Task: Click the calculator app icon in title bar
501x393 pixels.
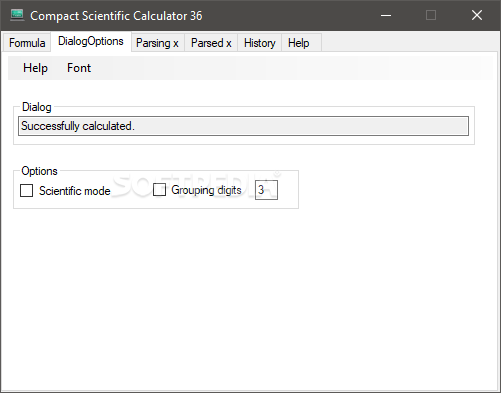Action: click(17, 15)
